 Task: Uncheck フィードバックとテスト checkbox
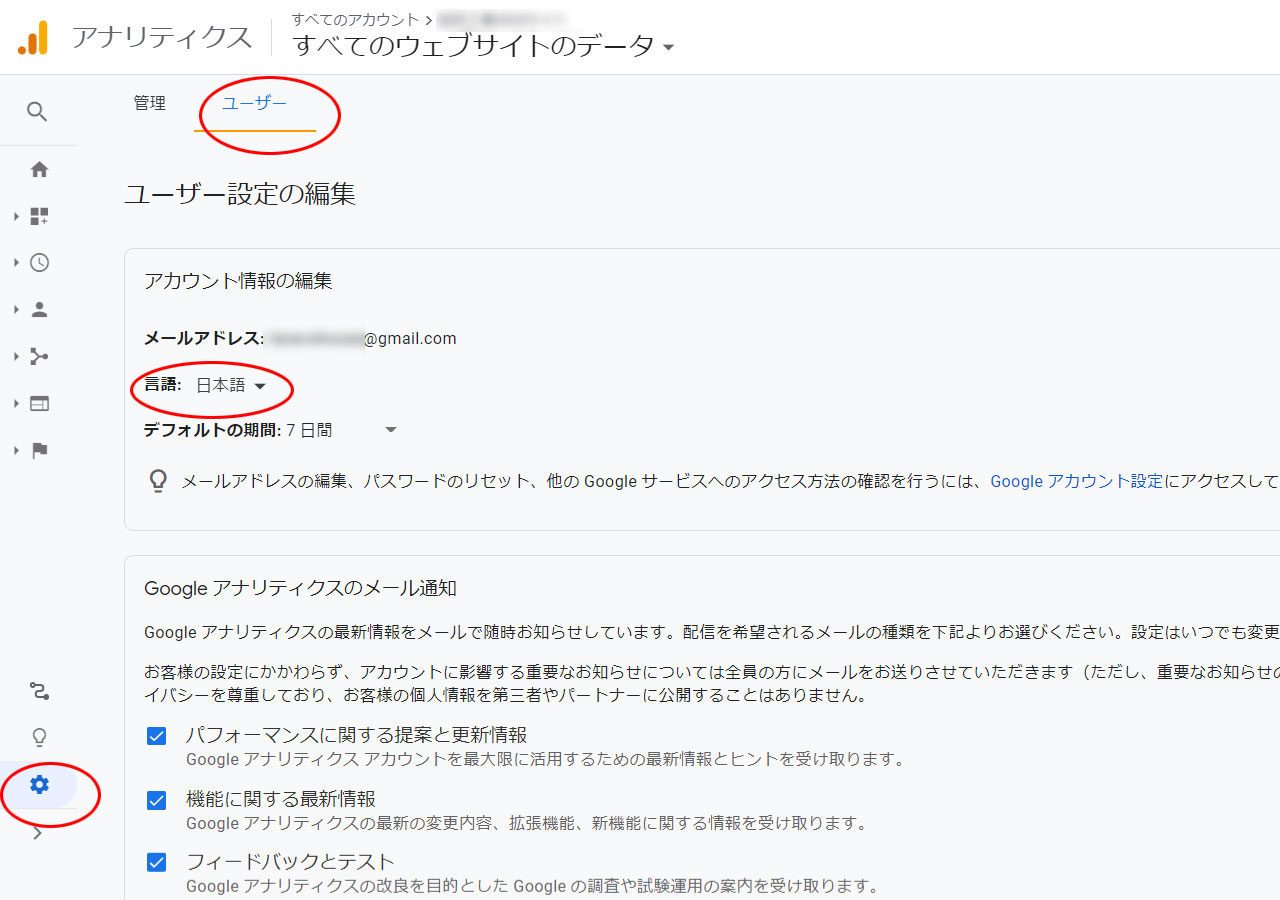[156, 862]
